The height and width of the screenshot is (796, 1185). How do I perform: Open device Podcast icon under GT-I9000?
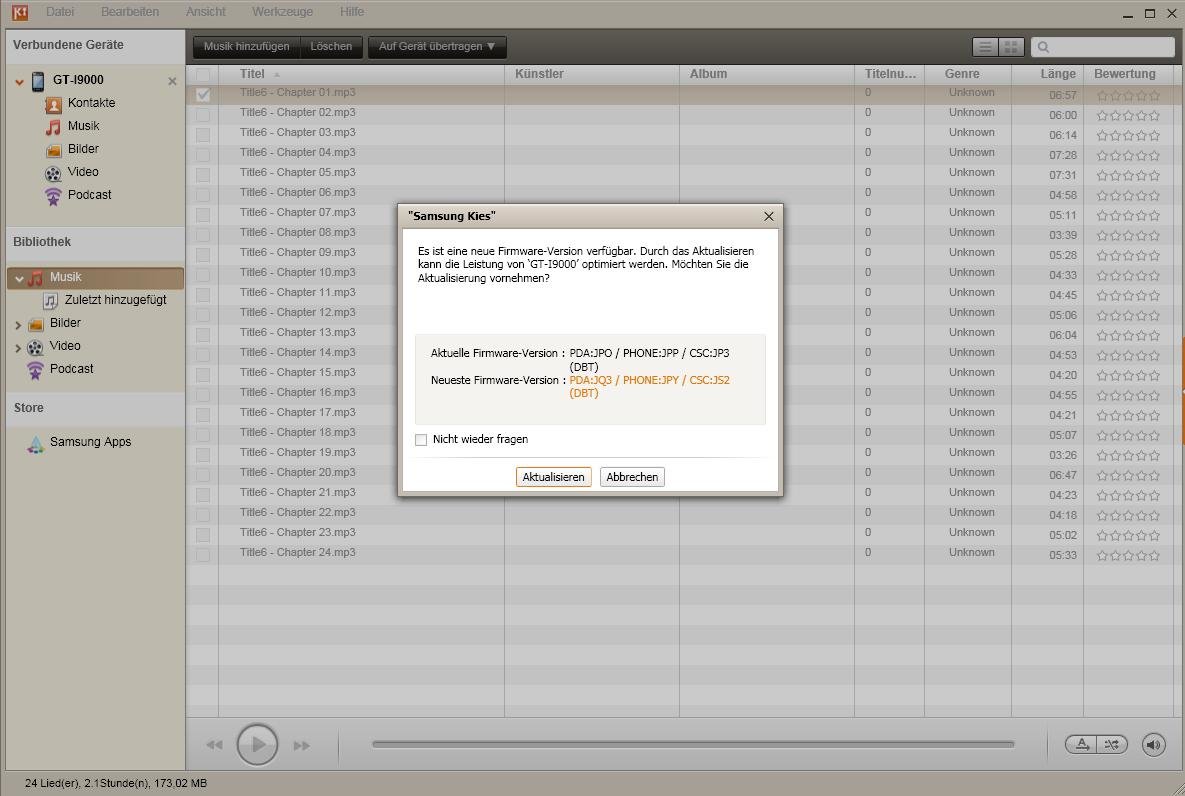tap(53, 197)
